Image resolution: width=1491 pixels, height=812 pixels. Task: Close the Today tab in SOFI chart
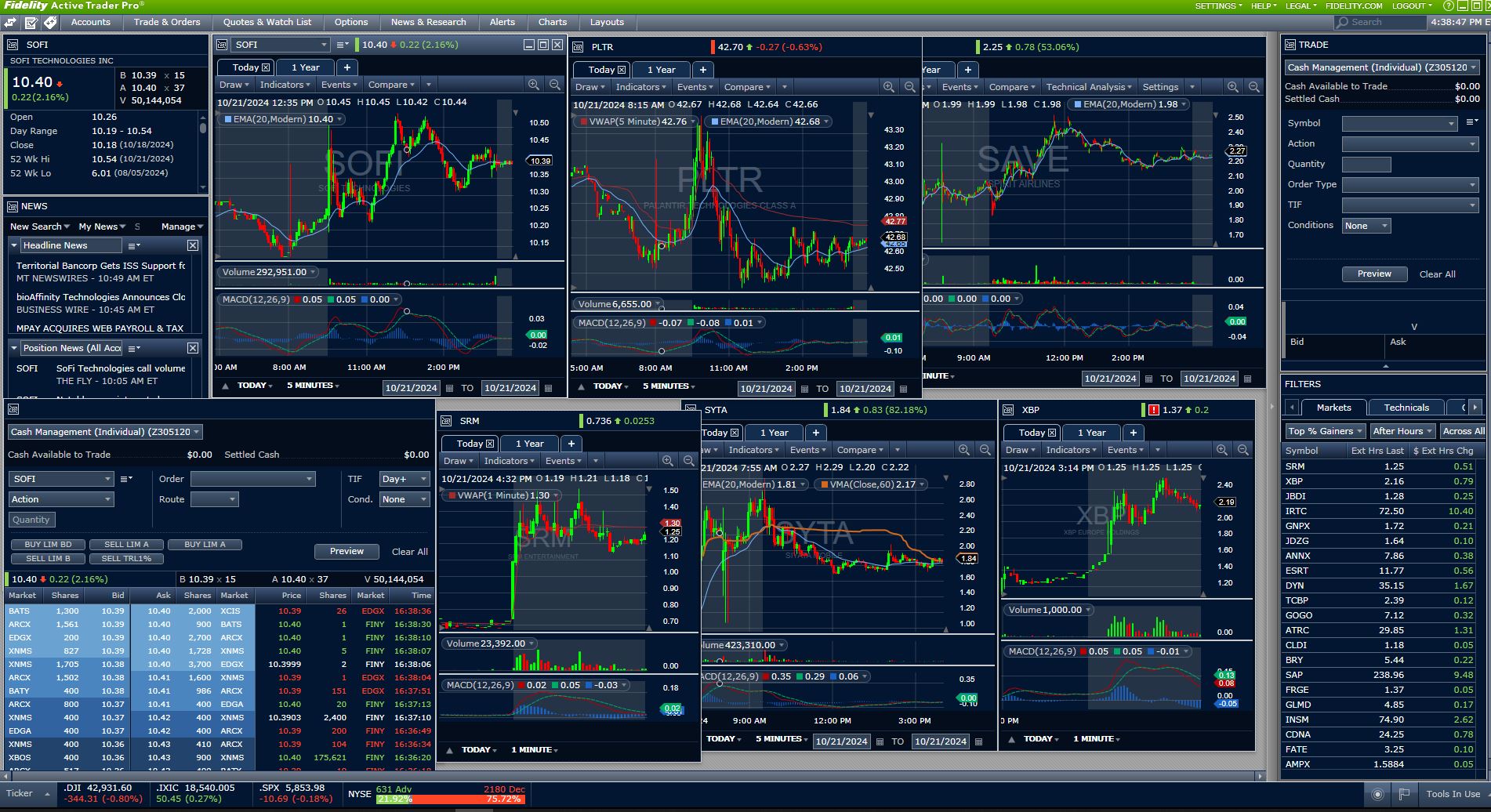(266, 67)
